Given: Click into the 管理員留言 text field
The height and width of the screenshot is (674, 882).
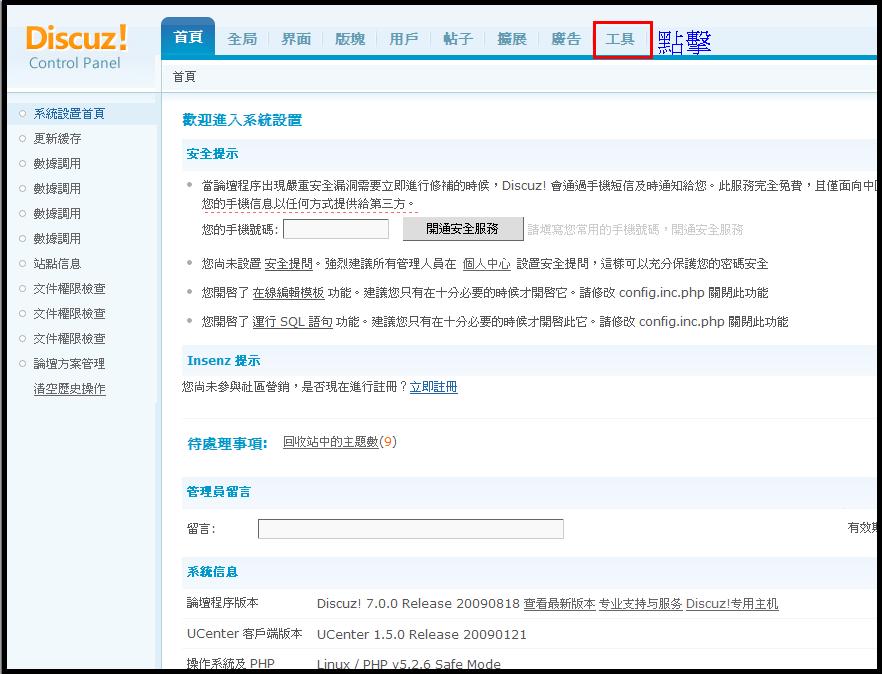Looking at the screenshot, I should 410,529.
